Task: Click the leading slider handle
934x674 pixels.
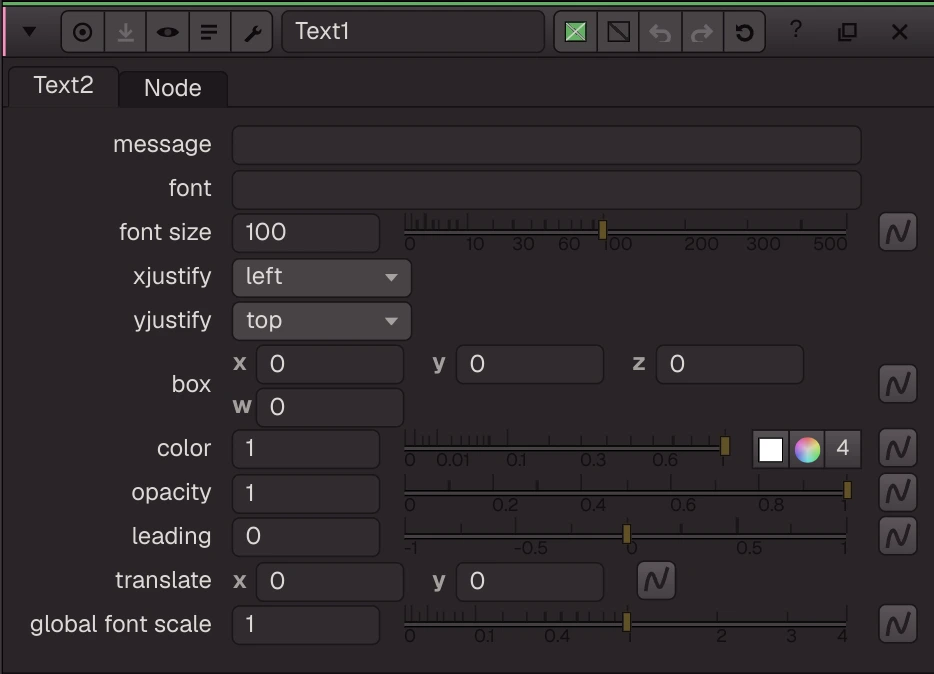Action: point(627,533)
